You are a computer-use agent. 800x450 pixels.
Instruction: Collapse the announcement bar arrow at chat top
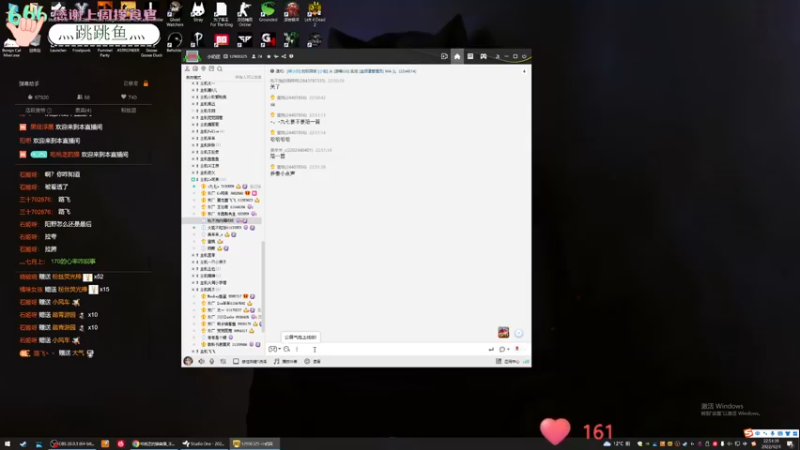coord(524,71)
